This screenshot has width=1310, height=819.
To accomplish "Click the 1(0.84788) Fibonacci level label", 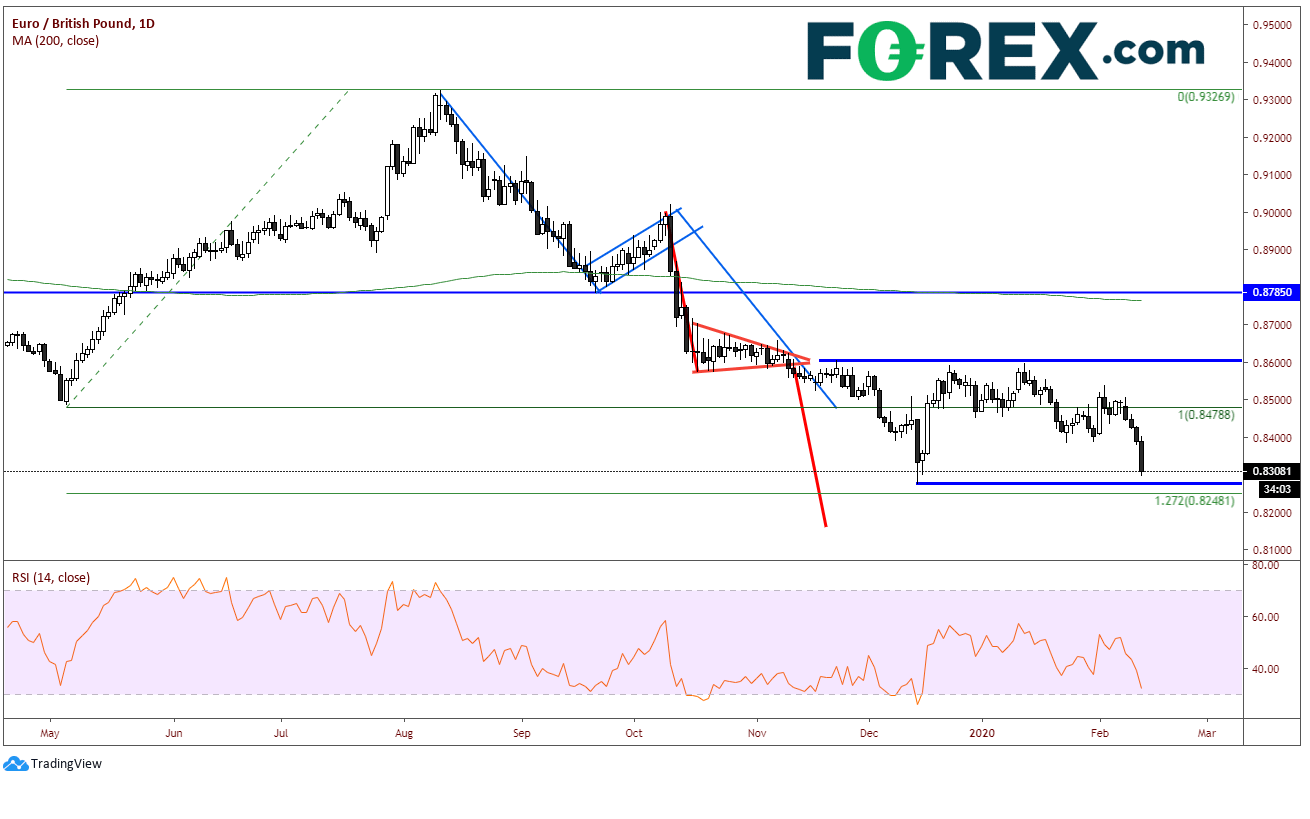I will coord(1206,415).
